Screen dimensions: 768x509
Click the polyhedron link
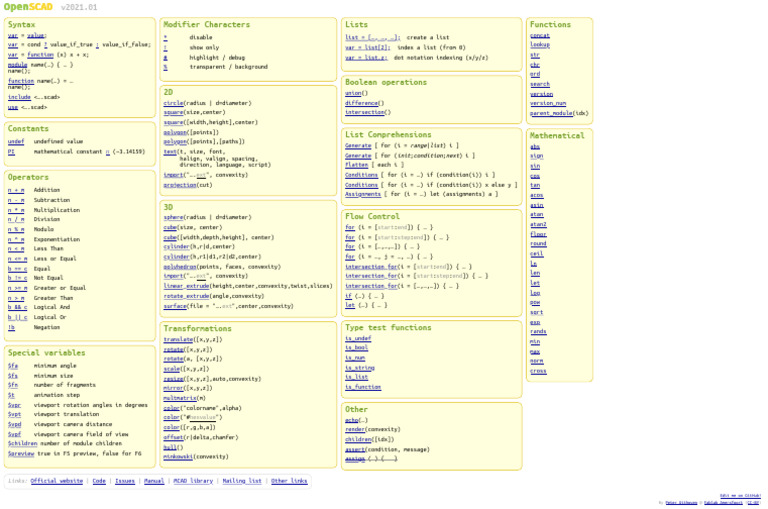pos(180,267)
